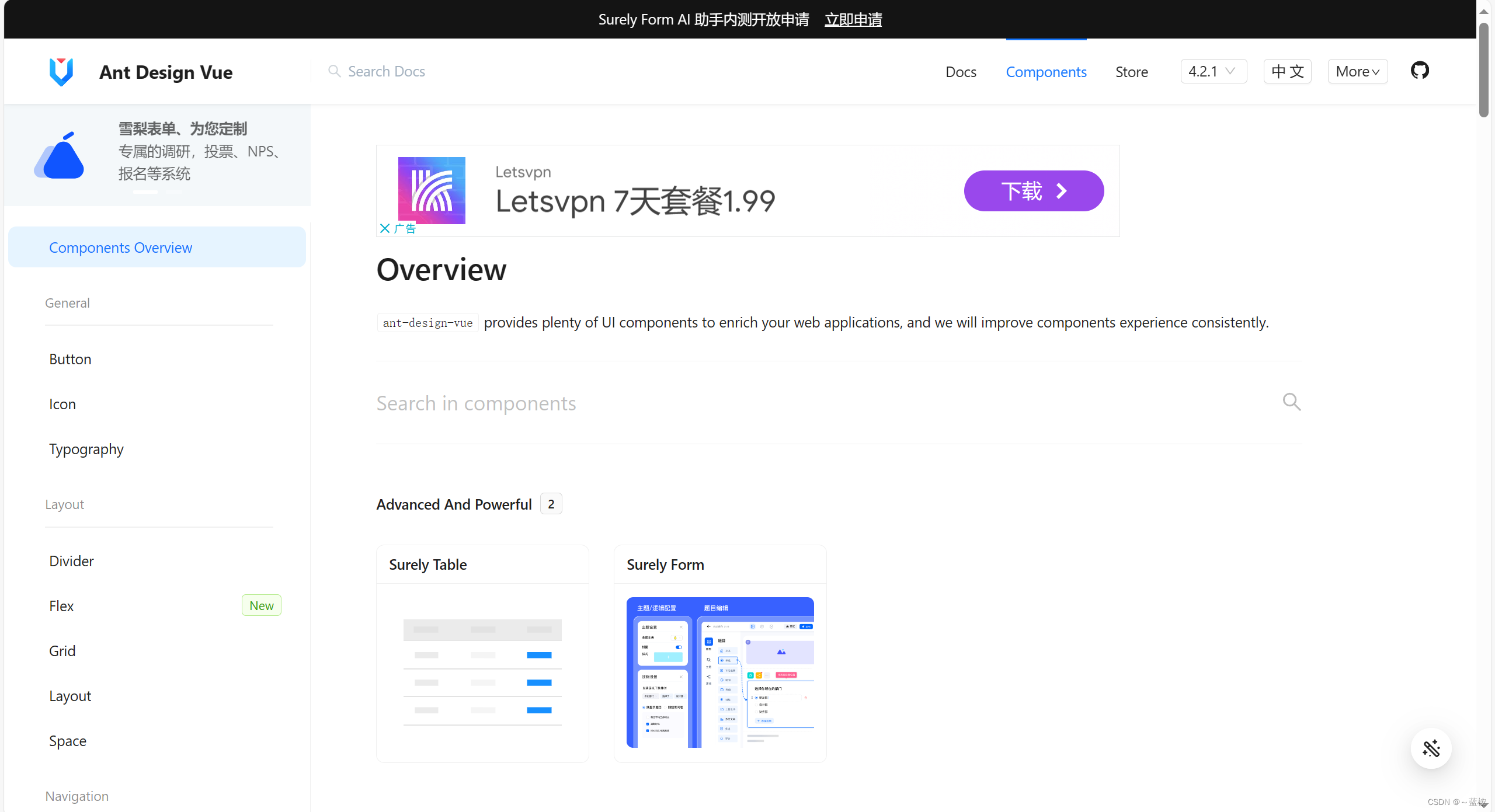Switch language with 中文 button
Viewport: 1495px width, 812px height.
pos(1287,71)
